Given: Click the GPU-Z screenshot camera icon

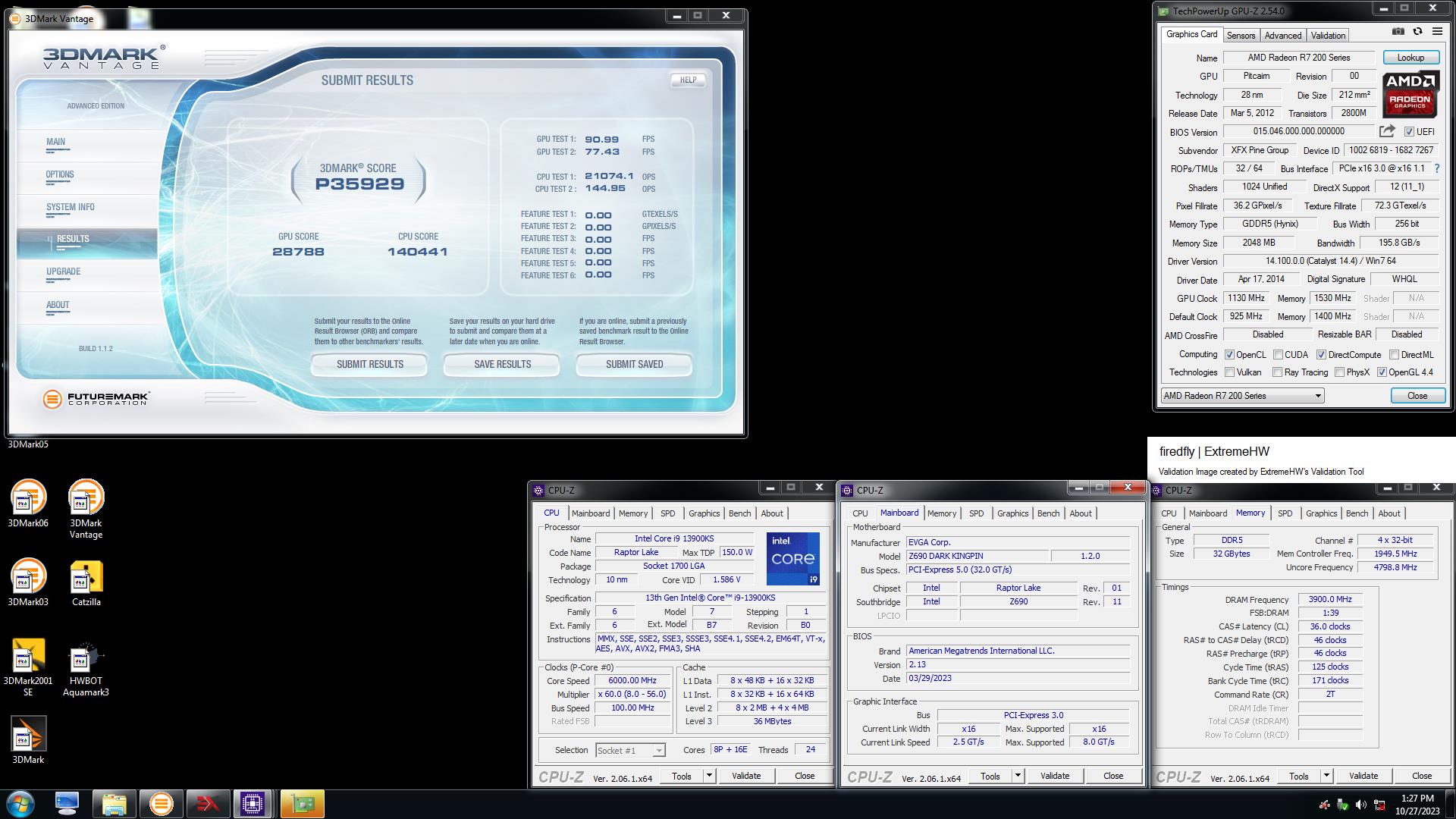Looking at the screenshot, I should point(1398,32).
